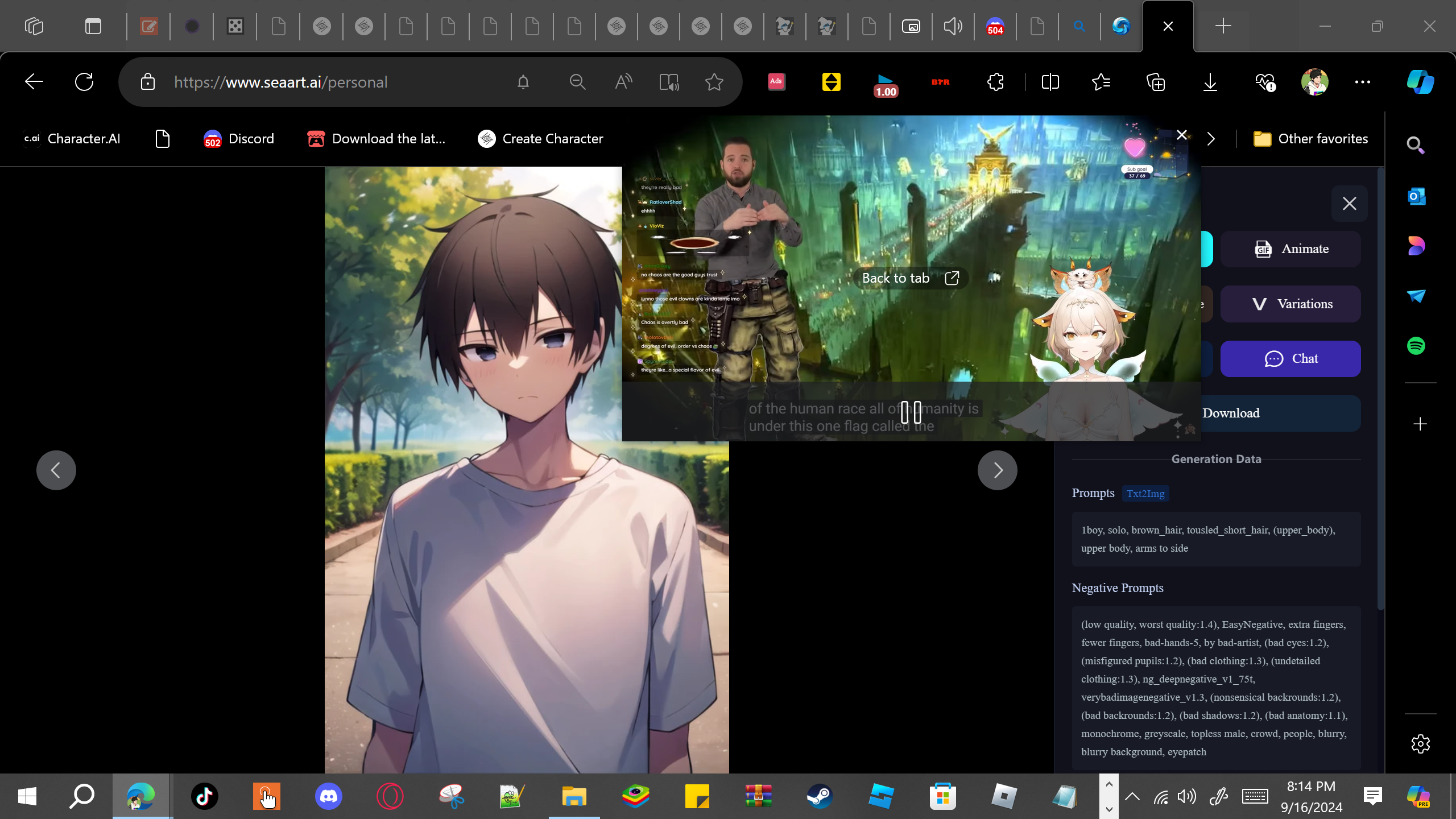Open File Explorer from the taskbar
The image size is (1456, 819).
(574, 796)
